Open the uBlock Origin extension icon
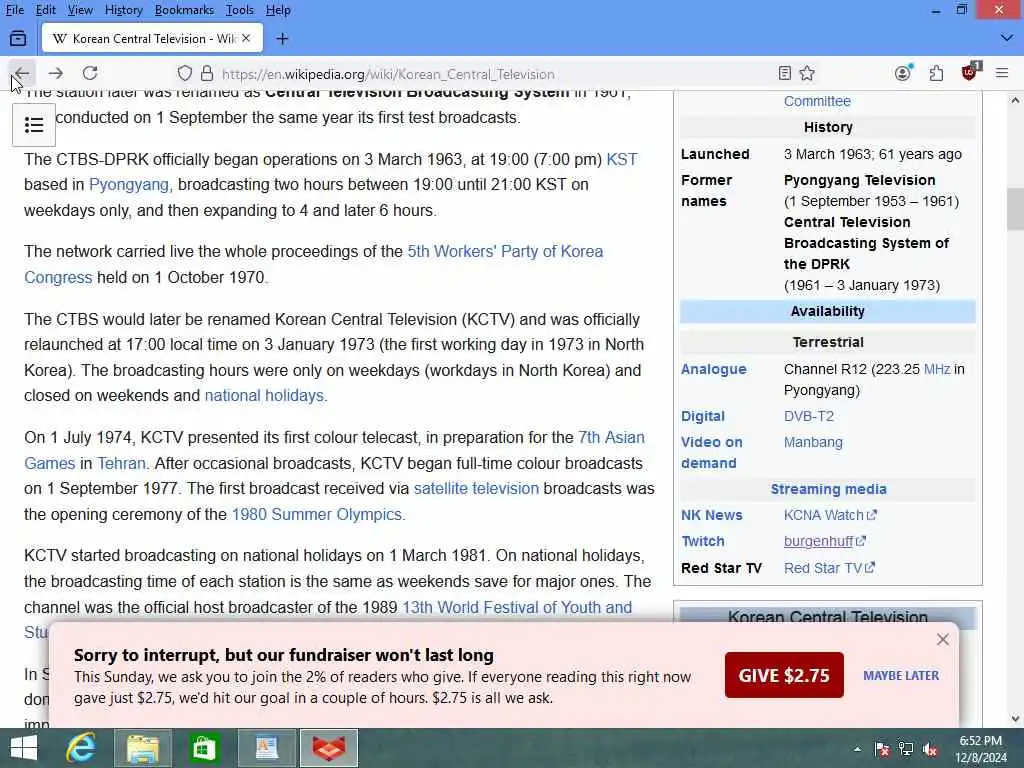The height and width of the screenshot is (768, 1024). (x=970, y=72)
